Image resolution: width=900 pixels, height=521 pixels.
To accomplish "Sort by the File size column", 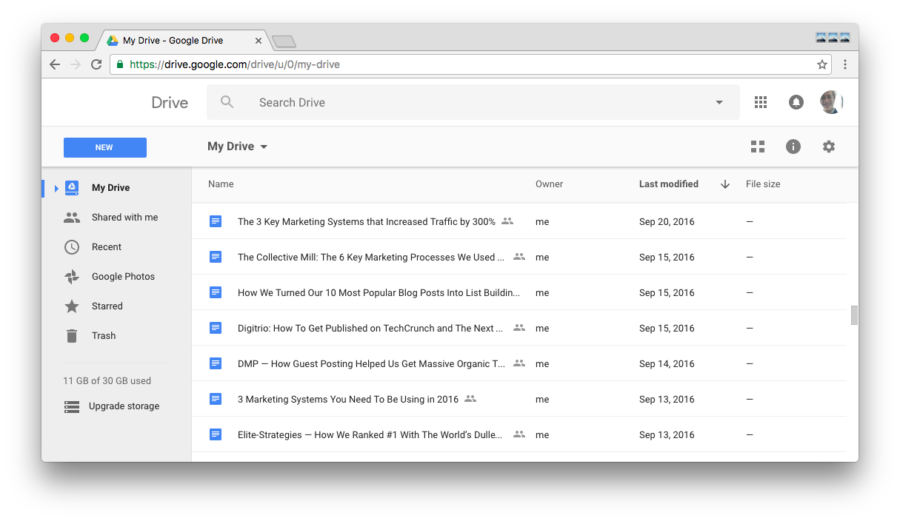I will 763,184.
